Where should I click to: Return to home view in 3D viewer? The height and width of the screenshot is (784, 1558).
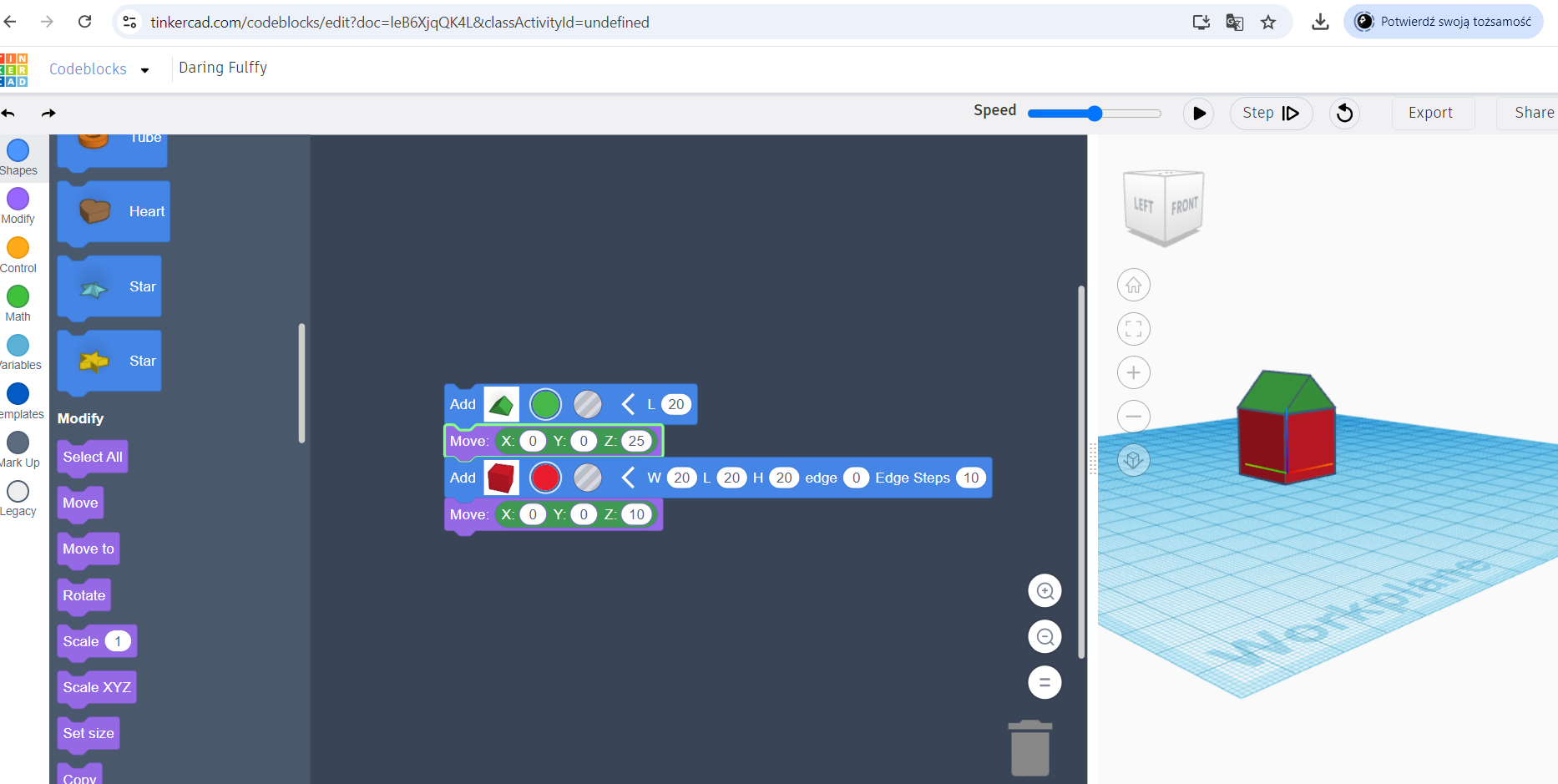click(x=1133, y=286)
